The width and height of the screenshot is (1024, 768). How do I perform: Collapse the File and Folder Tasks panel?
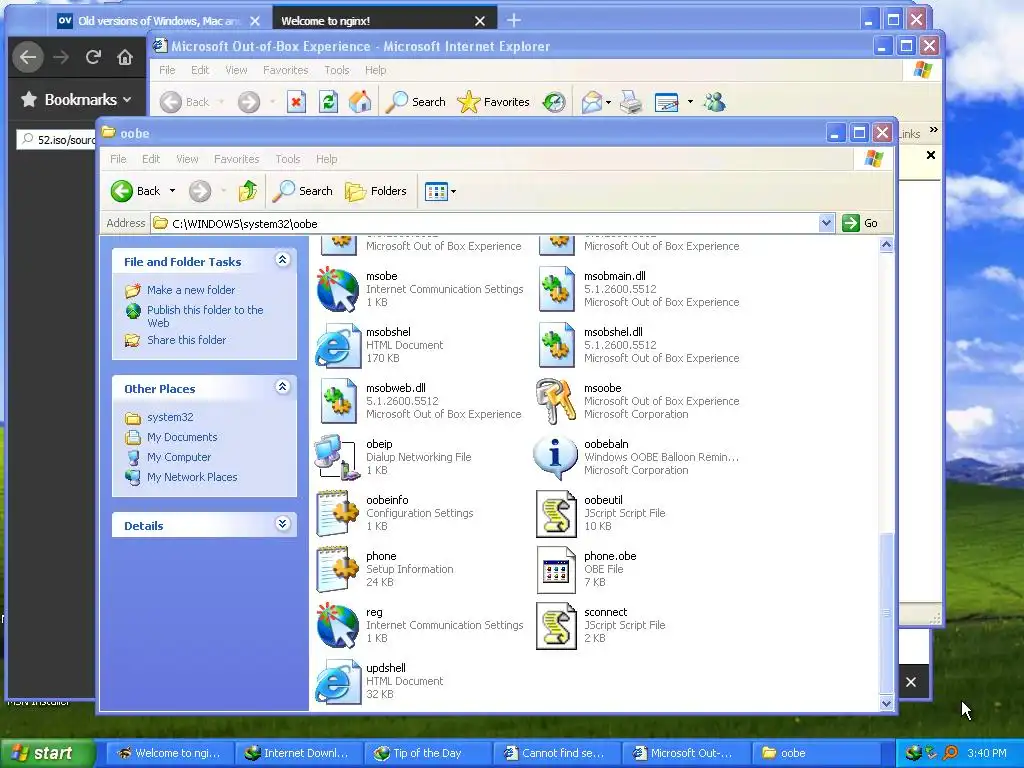282,261
